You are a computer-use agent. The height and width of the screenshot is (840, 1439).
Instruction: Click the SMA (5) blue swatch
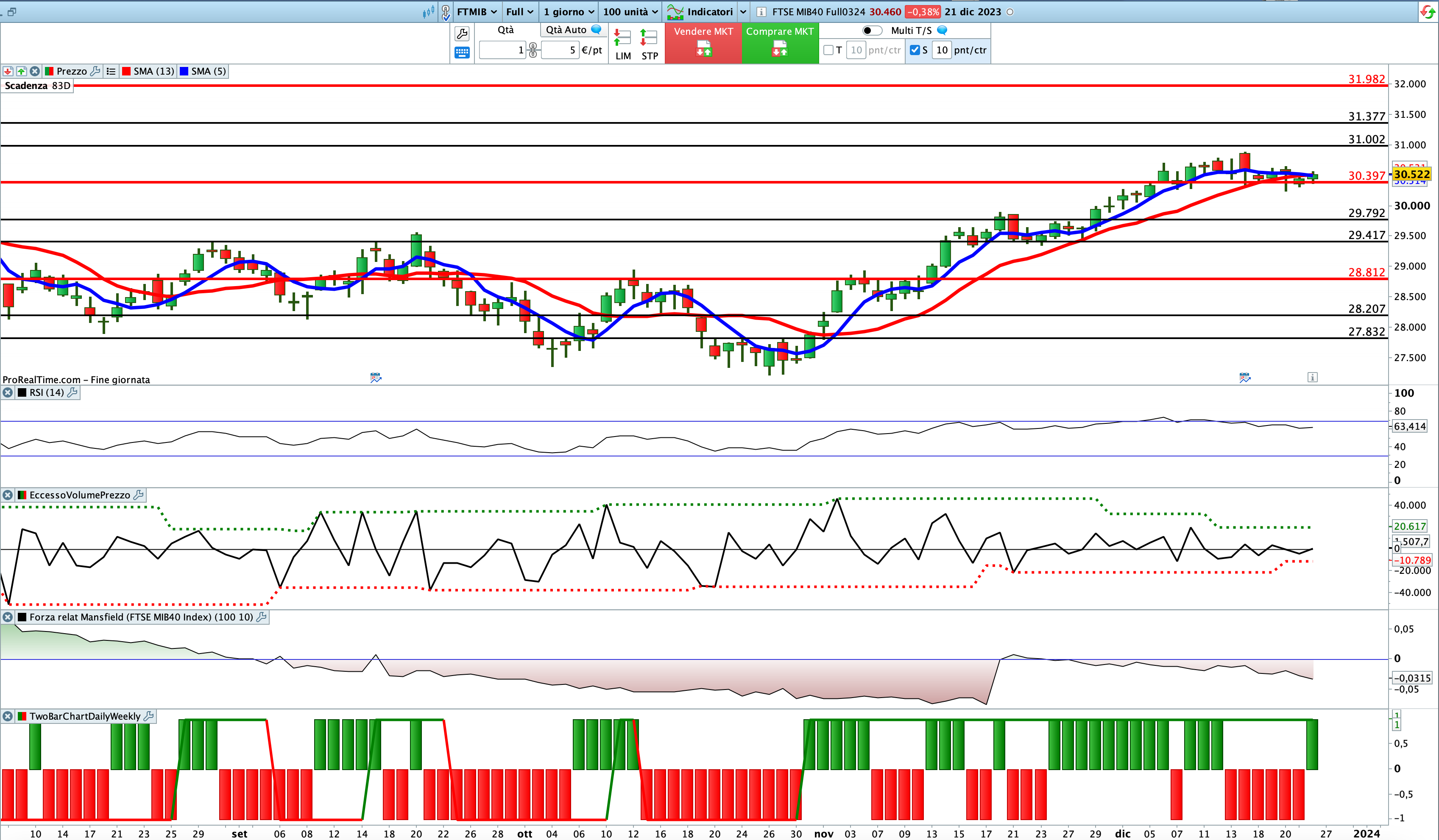[x=184, y=71]
